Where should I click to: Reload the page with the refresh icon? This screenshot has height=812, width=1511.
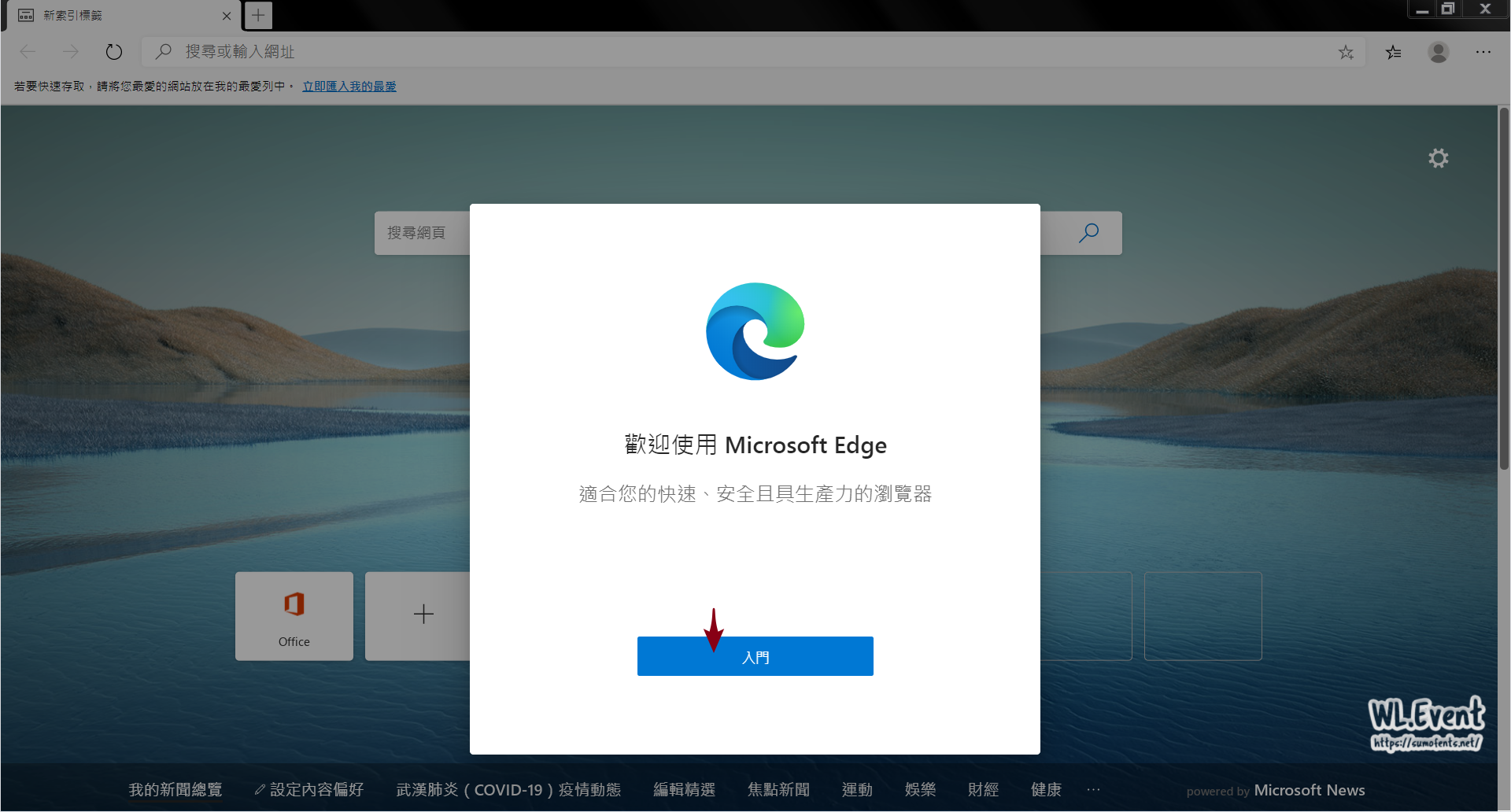114,52
